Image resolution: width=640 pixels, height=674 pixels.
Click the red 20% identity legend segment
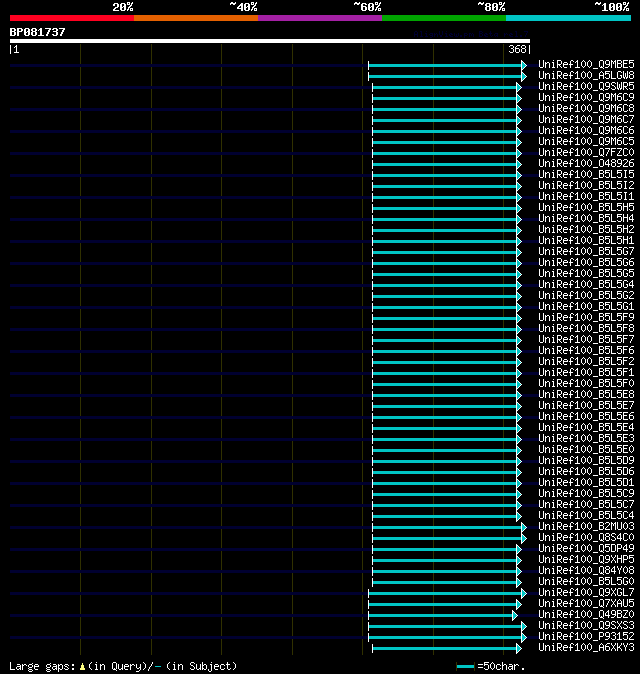pyautogui.click(x=72, y=18)
